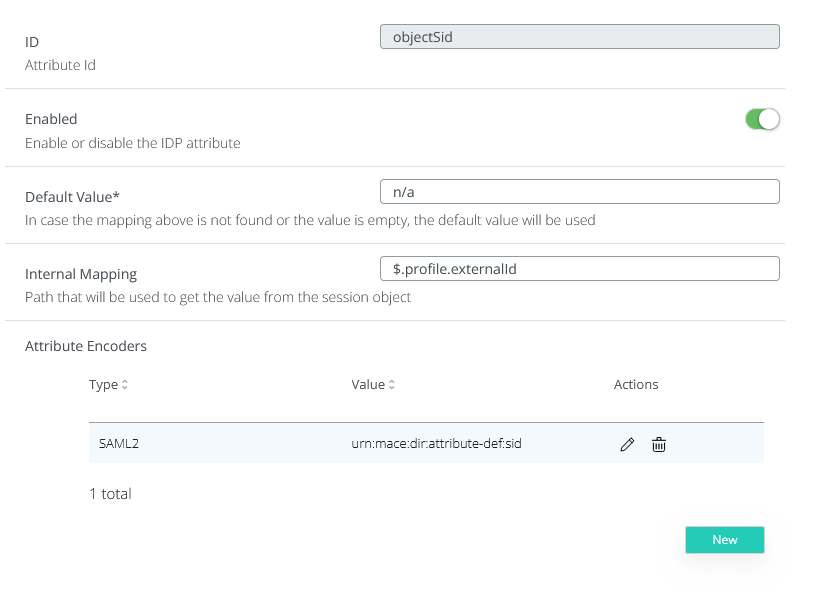
Task: Click the Attribute Id description text
Action: point(60,65)
